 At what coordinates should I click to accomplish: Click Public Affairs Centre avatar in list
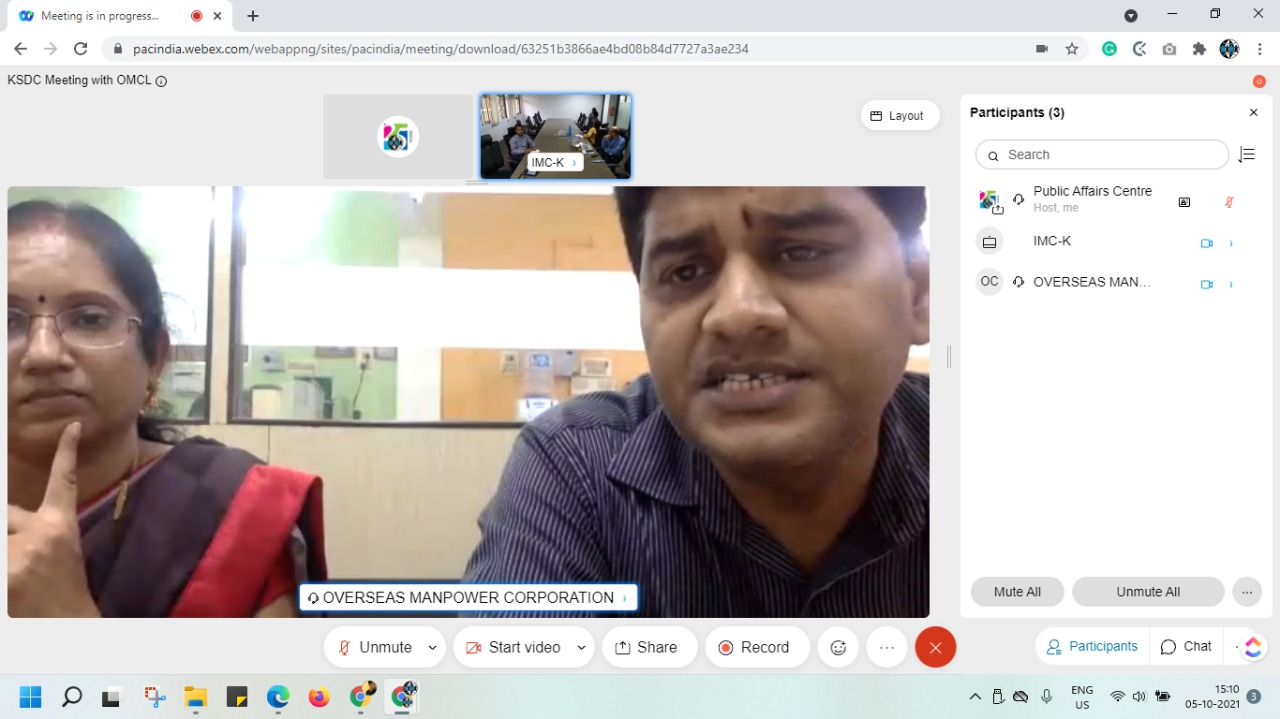coord(989,200)
